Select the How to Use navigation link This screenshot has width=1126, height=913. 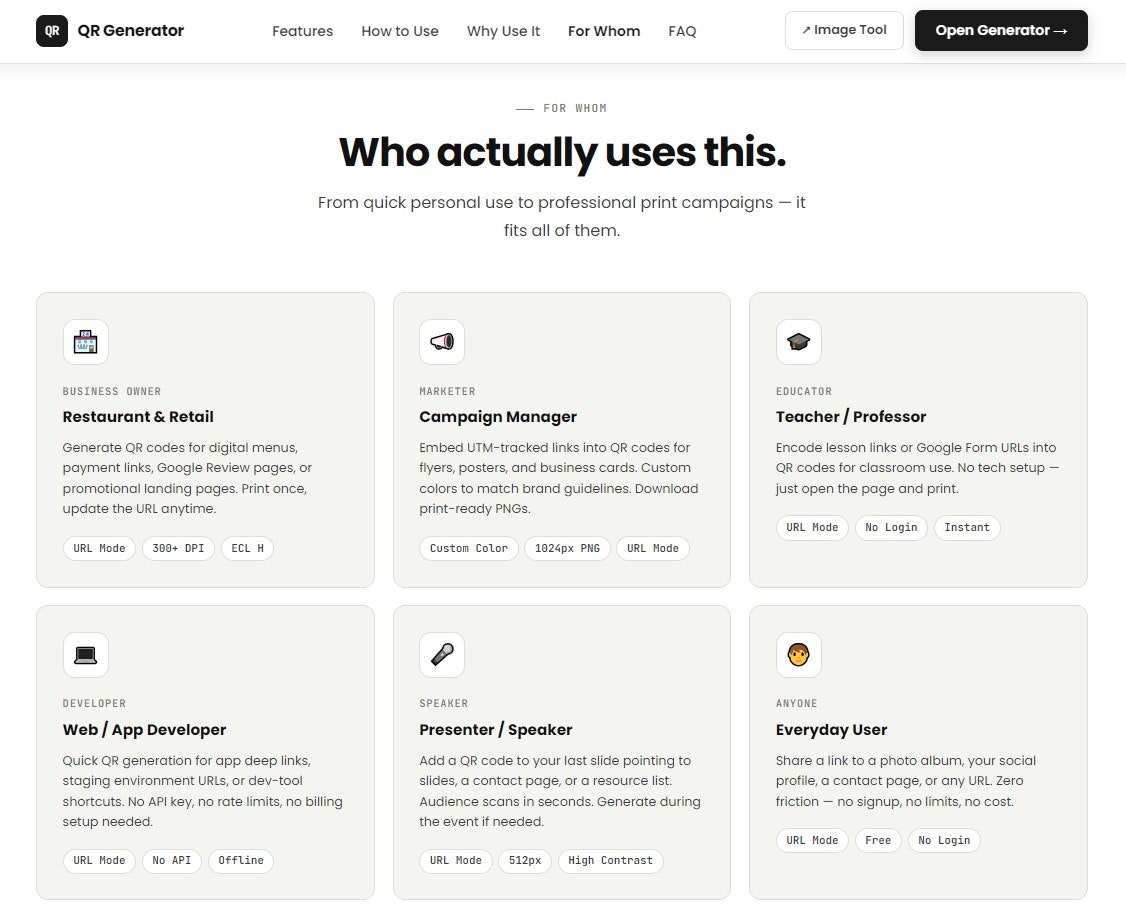coord(400,31)
